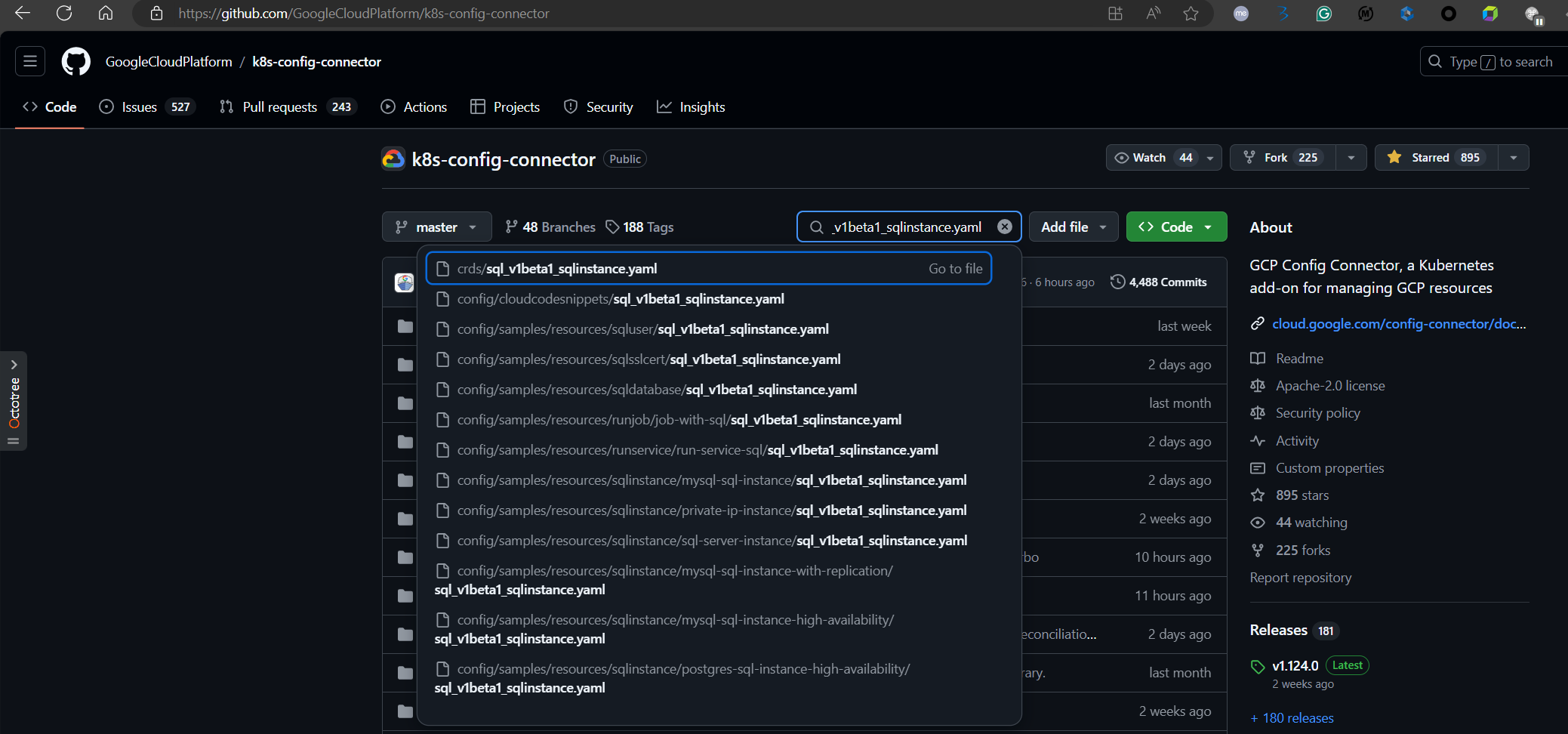The width and height of the screenshot is (1568, 734).
Task: Open Custom properties link
Action: pyautogui.click(x=1317, y=467)
